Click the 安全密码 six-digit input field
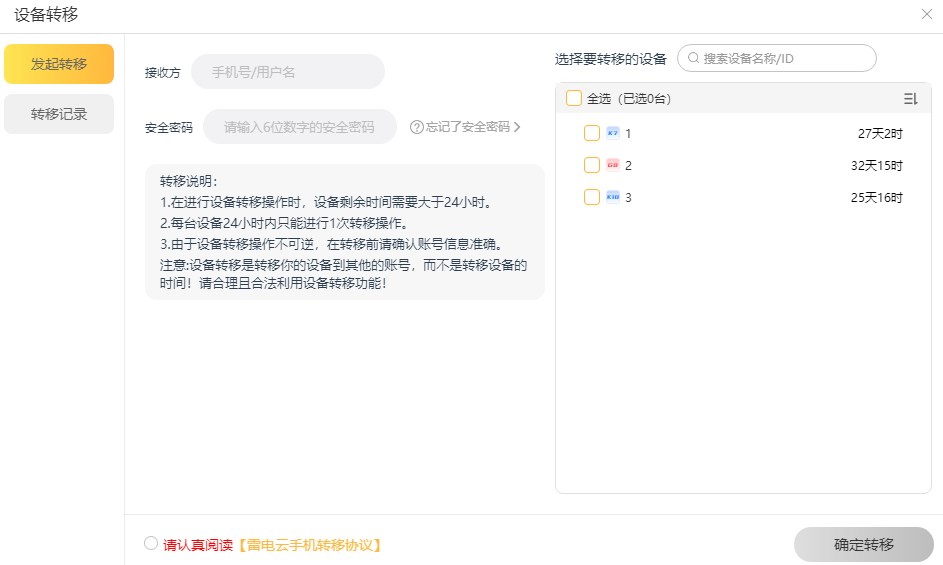This screenshot has width=943, height=565. pos(299,127)
